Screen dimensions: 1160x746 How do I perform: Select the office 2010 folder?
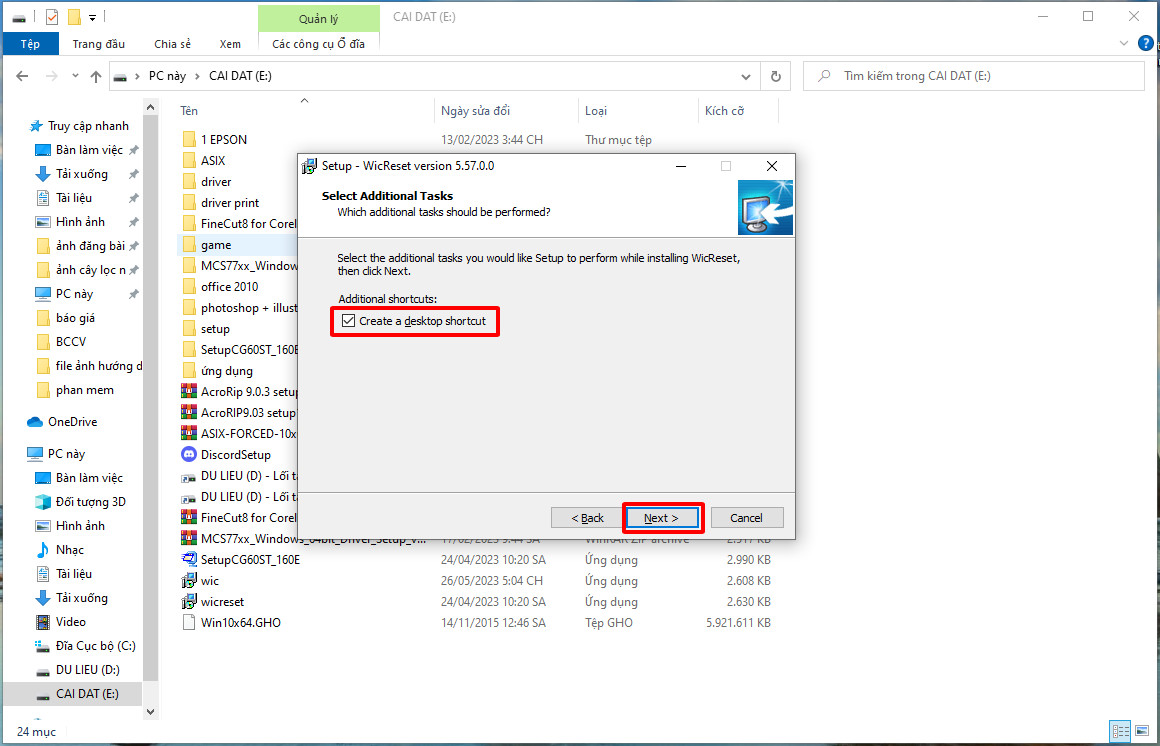click(x=229, y=286)
